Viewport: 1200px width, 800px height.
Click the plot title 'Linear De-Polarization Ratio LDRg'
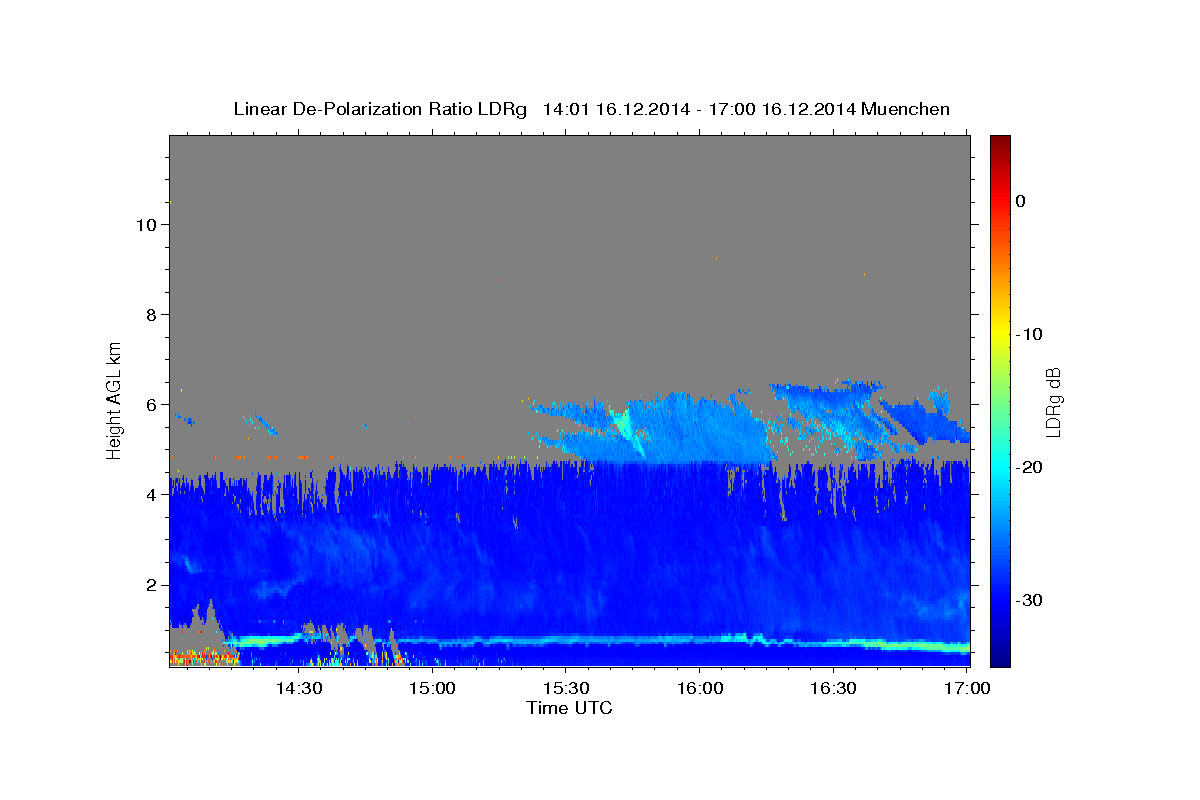380,109
